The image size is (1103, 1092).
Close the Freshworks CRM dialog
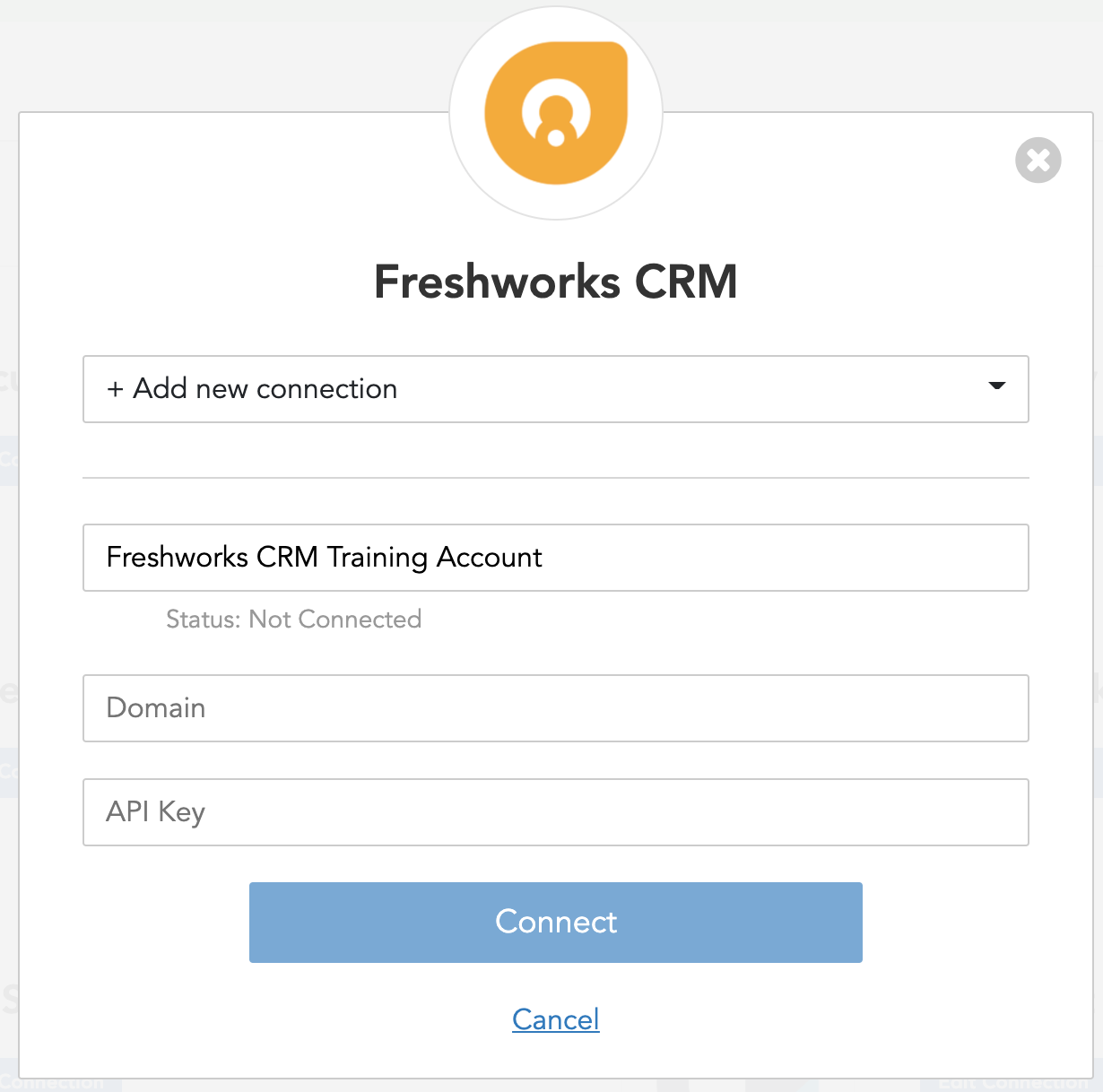click(x=1038, y=160)
